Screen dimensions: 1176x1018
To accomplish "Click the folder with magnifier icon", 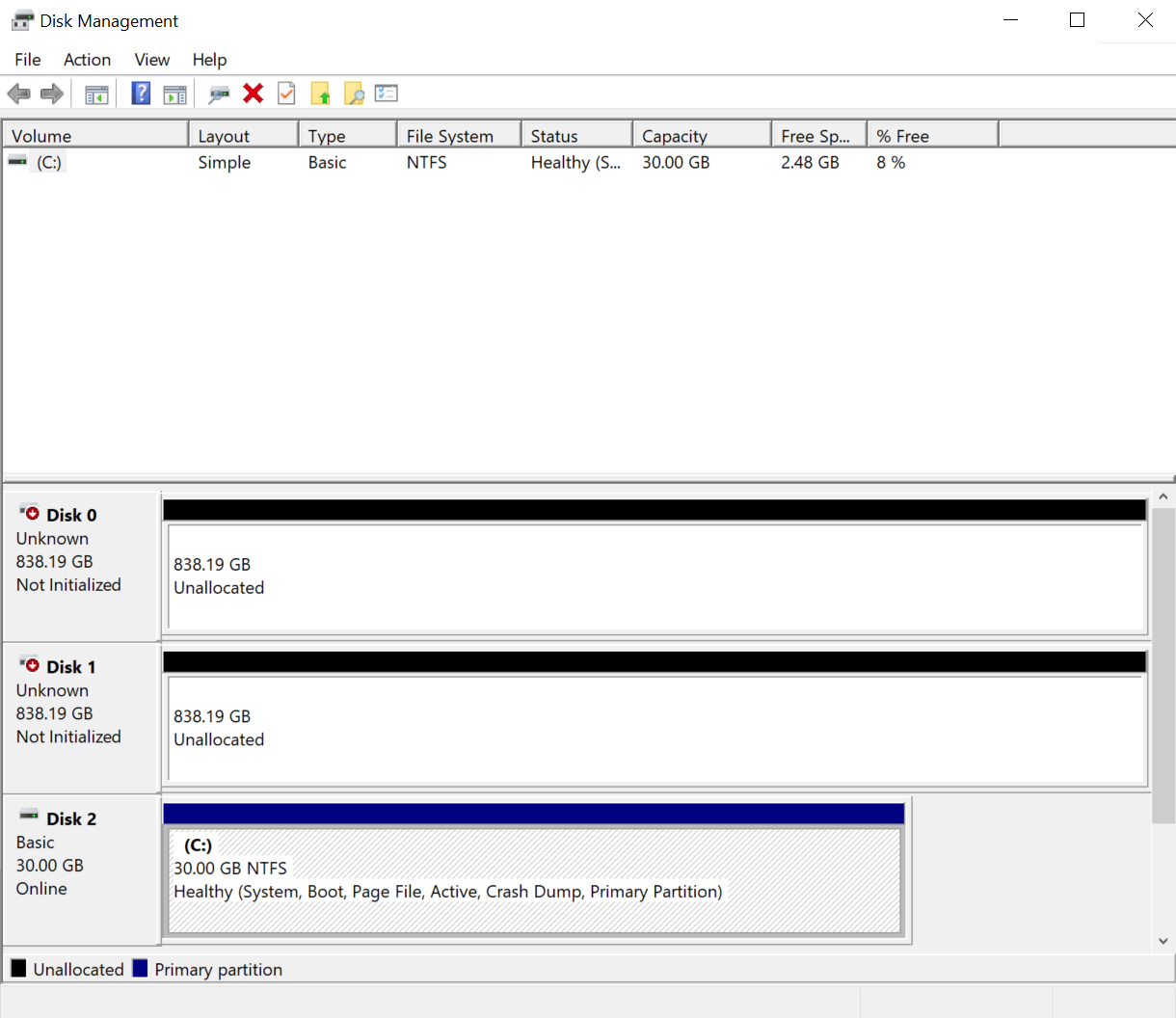I will [354, 93].
